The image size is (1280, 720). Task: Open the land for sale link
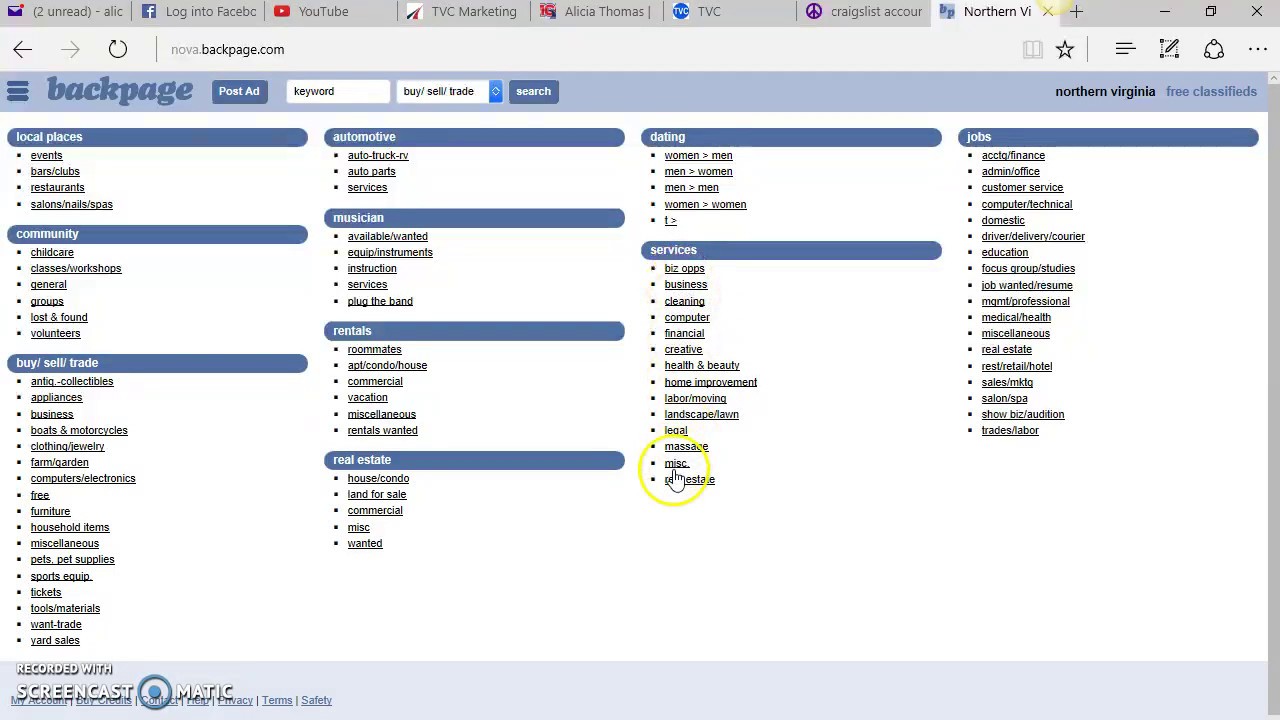pos(377,494)
